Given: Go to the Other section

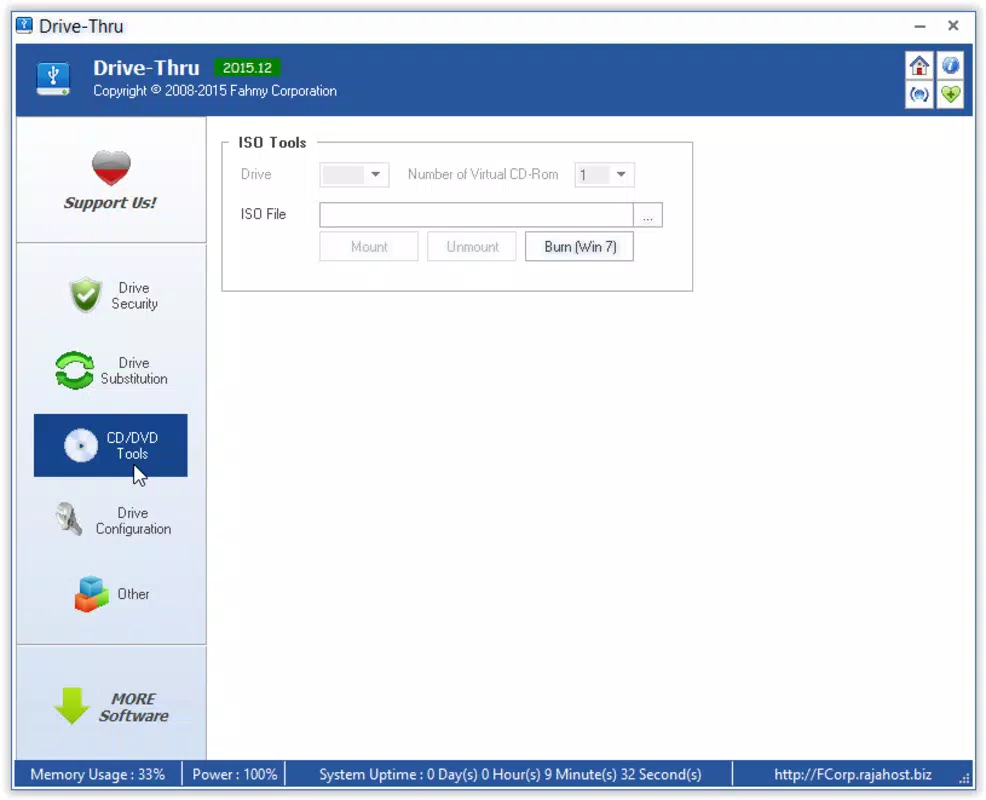Looking at the screenshot, I should click(111, 594).
